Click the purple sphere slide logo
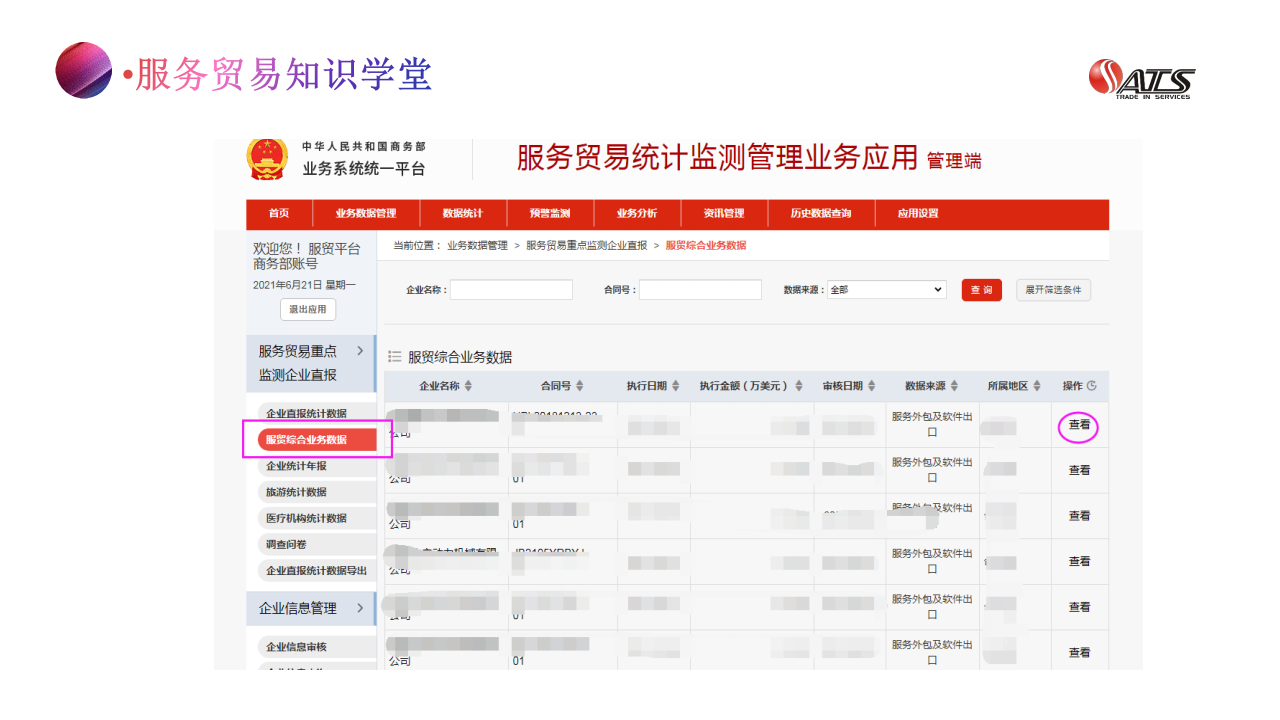The image size is (1280, 720). 84,70
